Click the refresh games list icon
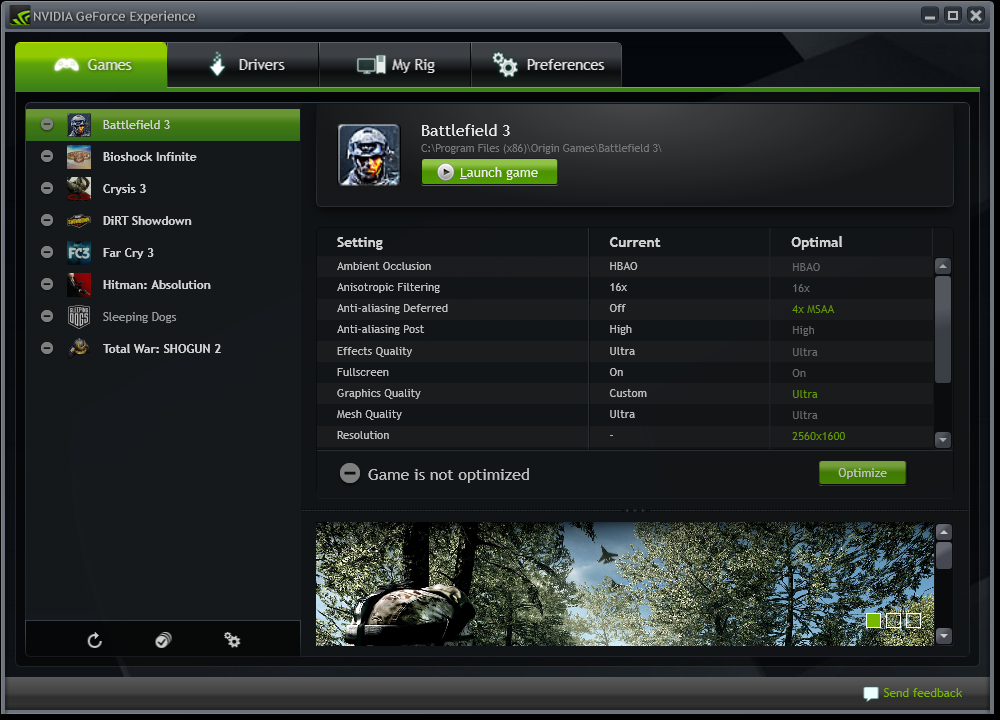1000x720 pixels. click(x=95, y=640)
